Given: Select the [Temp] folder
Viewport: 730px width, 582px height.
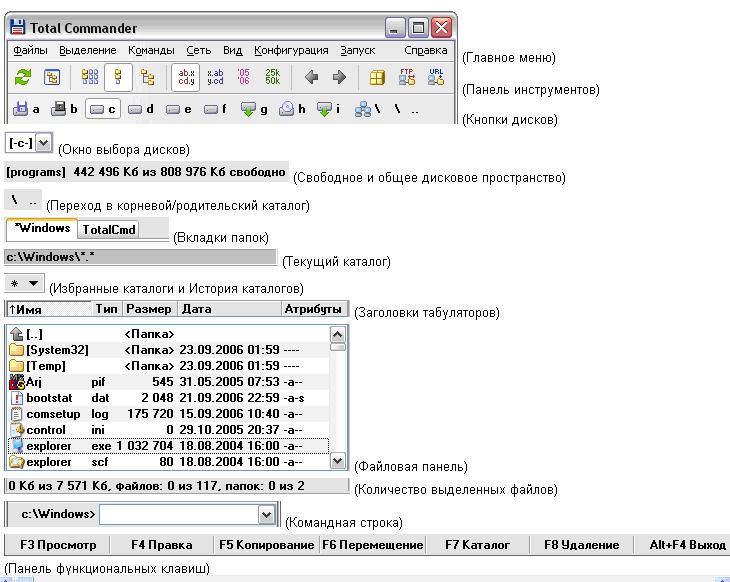Looking at the screenshot, I should coord(169,366).
